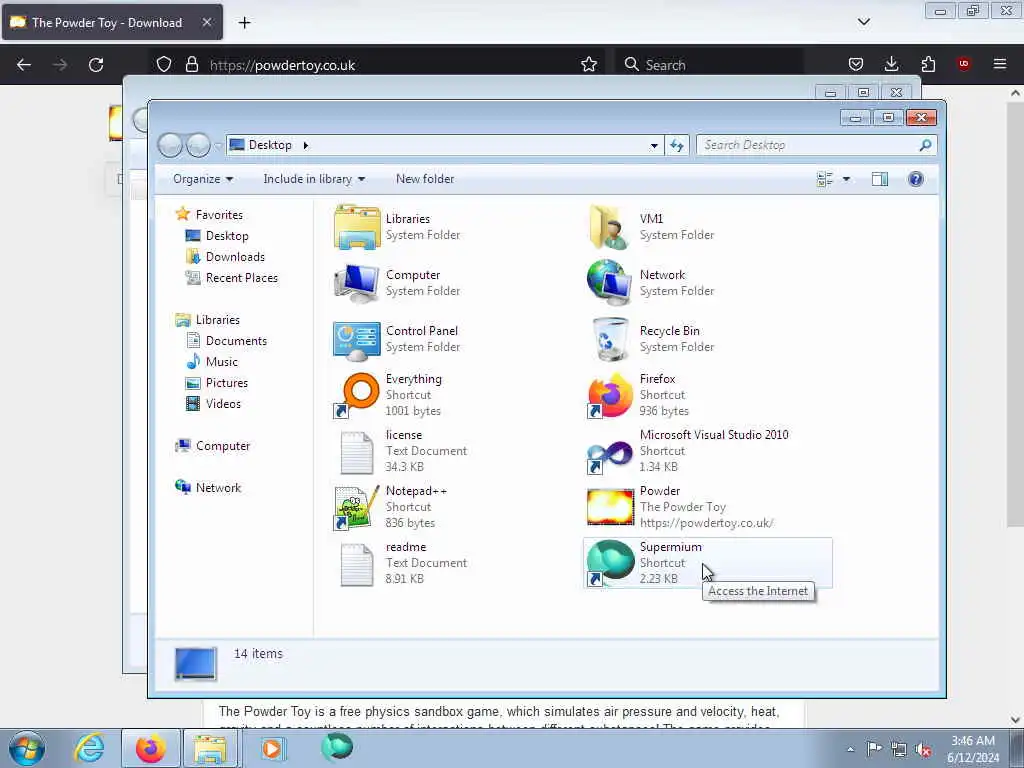The height and width of the screenshot is (768, 1024).
Task: Select Computer in the navigation pane
Action: point(223,446)
